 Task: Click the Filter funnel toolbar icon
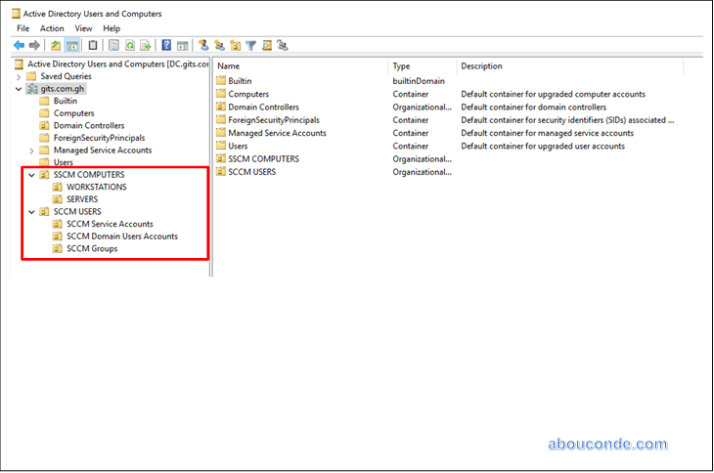click(251, 45)
